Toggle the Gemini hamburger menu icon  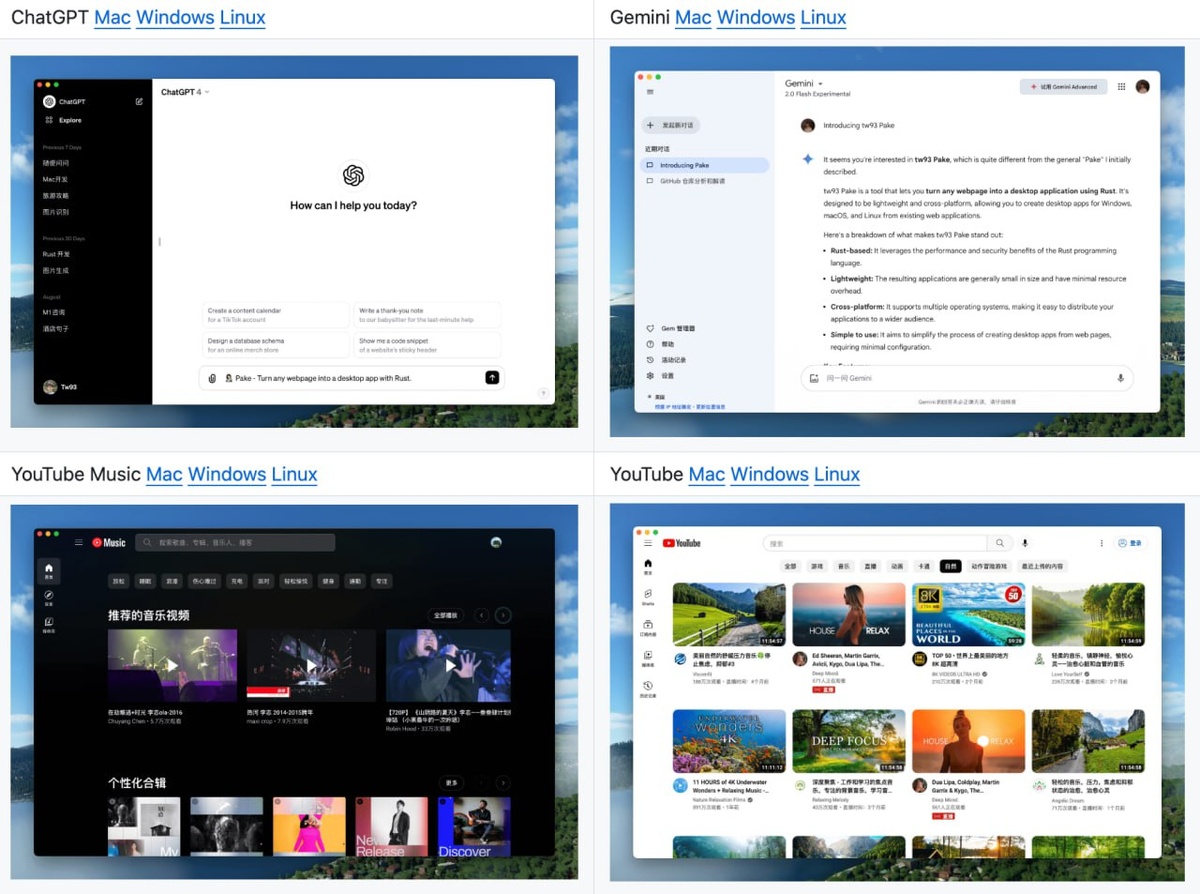[x=650, y=92]
